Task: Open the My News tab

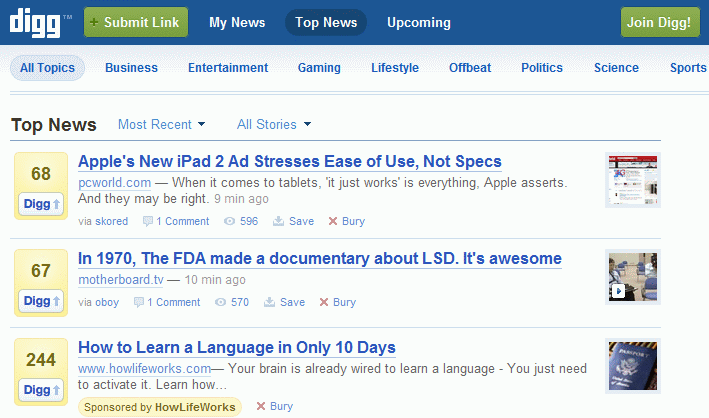Action: [237, 22]
